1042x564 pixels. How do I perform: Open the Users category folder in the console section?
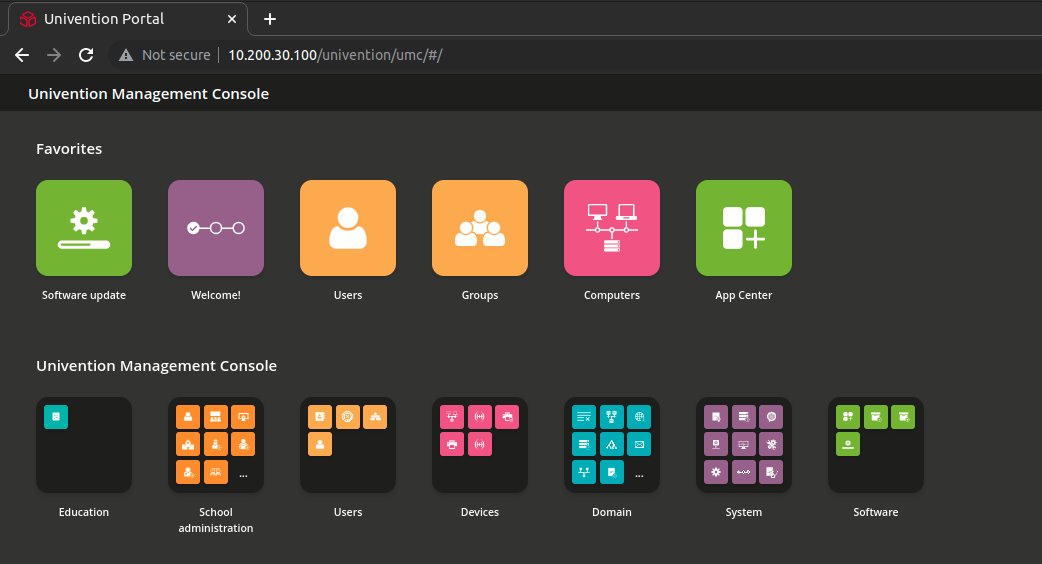click(348, 445)
